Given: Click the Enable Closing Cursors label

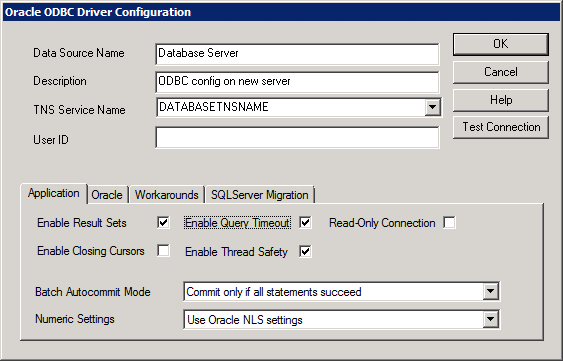Looking at the screenshot, I should coord(91,251).
